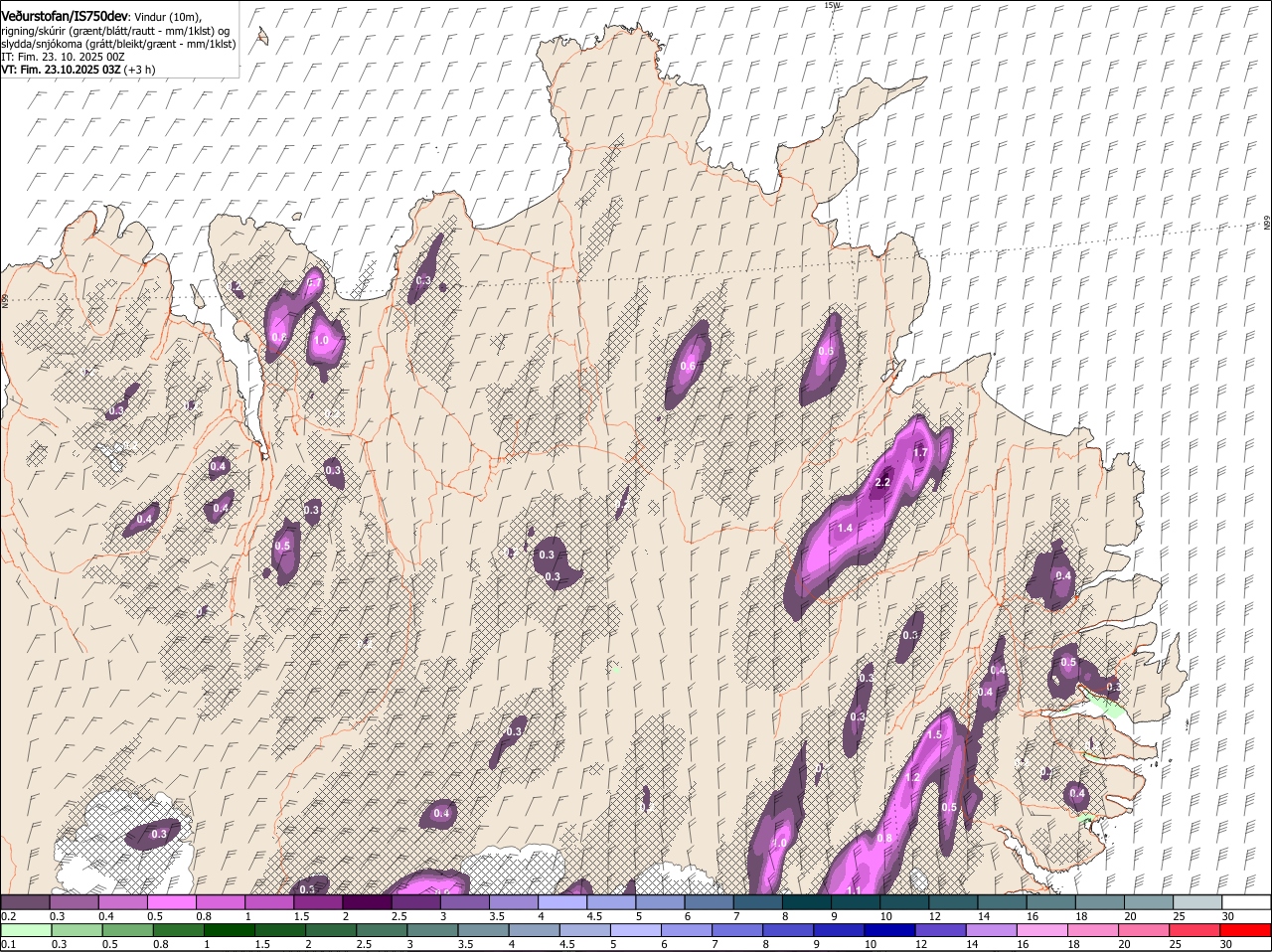Viewport: 1272px width, 952px height.
Task: Choose the deep blue swatch between 10 and 12
Action: pos(888,930)
